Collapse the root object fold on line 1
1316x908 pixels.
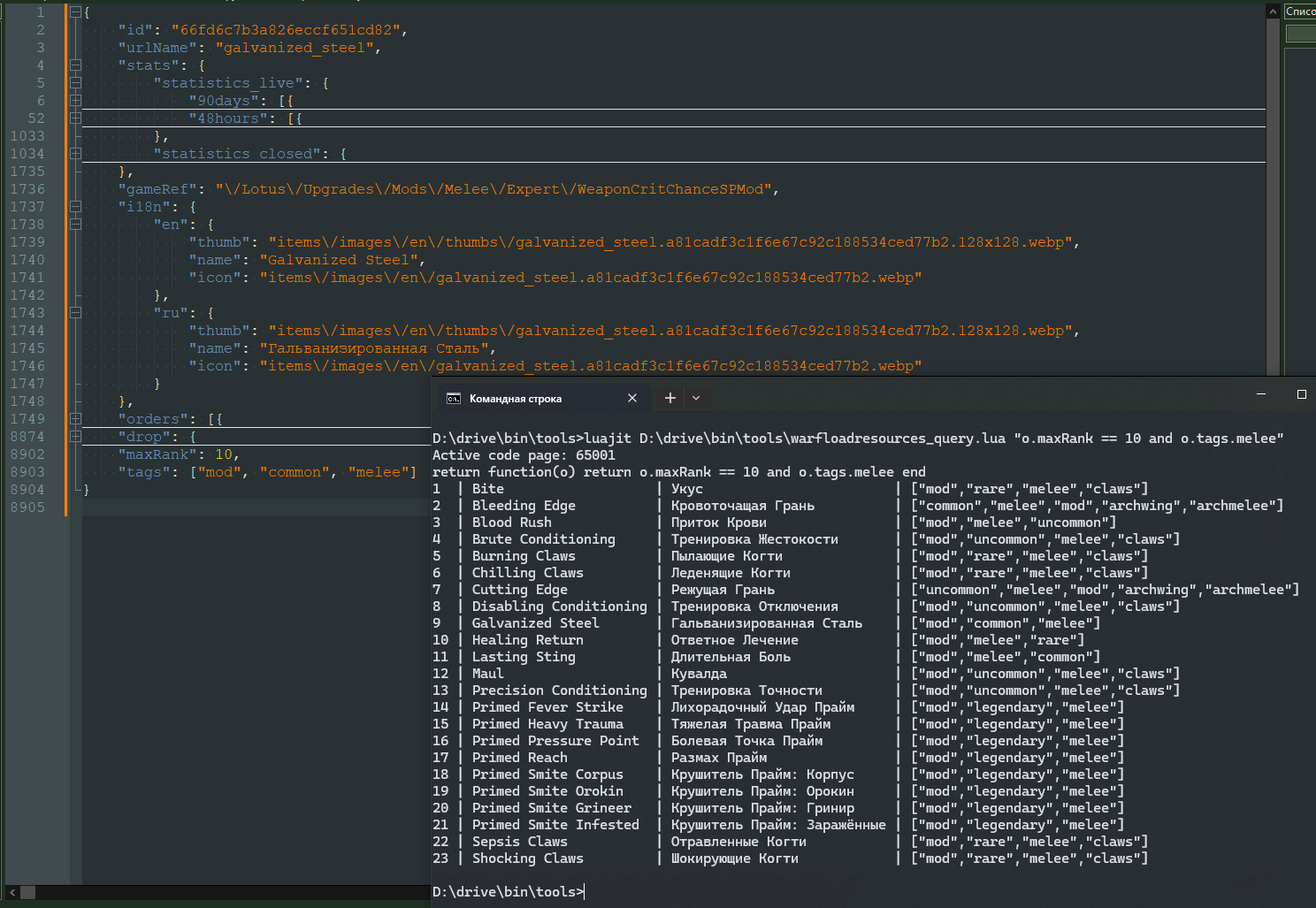75,12
